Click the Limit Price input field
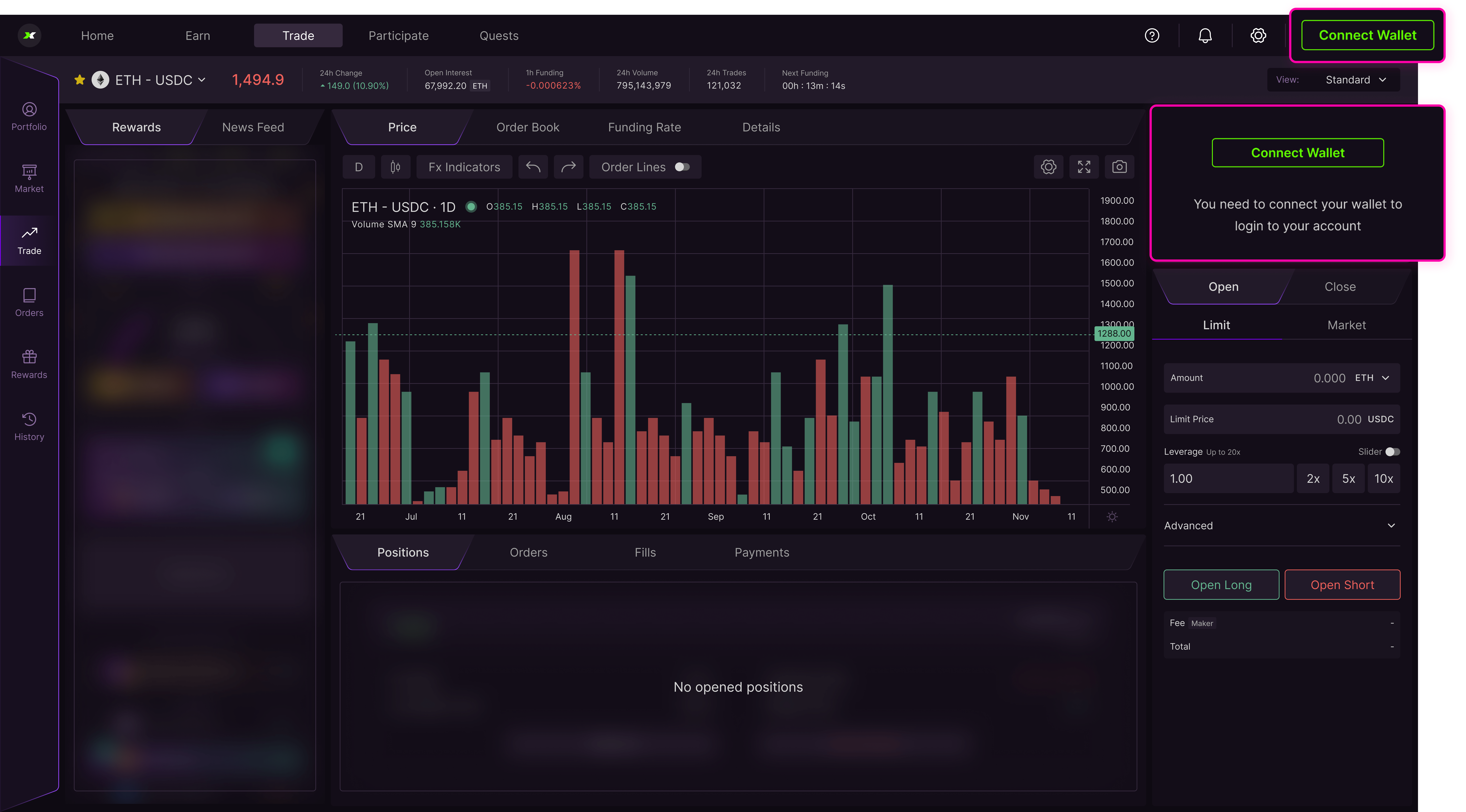 click(1282, 420)
